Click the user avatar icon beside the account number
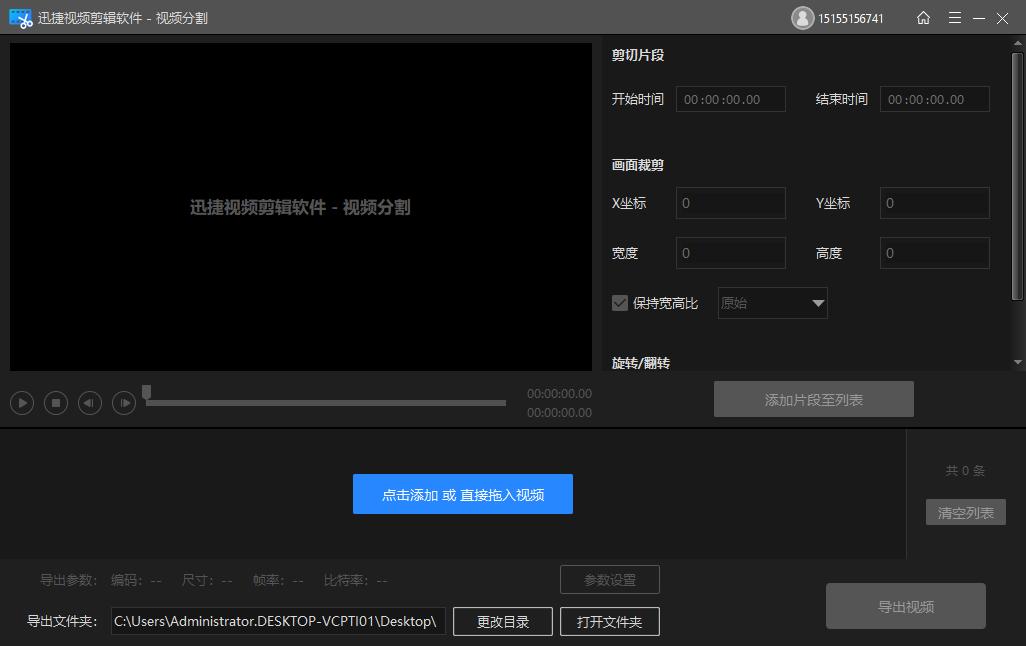The image size is (1026, 646). (x=803, y=17)
